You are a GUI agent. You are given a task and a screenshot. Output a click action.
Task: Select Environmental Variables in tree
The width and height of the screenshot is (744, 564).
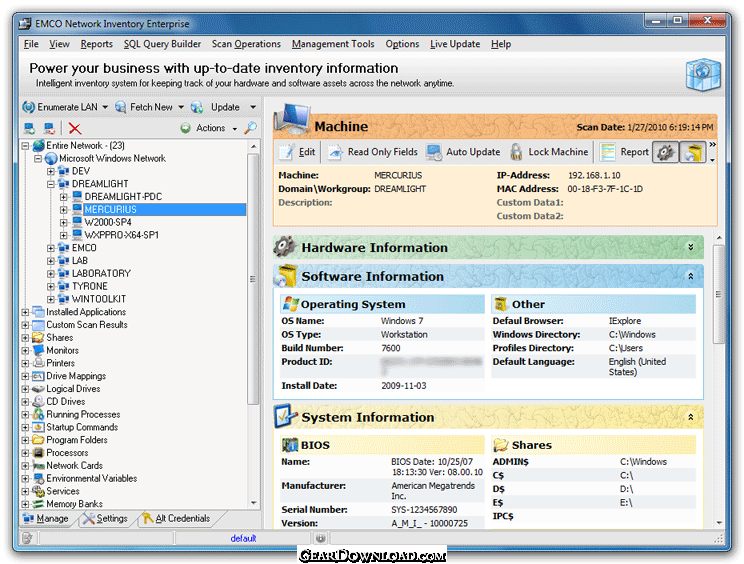(92, 479)
